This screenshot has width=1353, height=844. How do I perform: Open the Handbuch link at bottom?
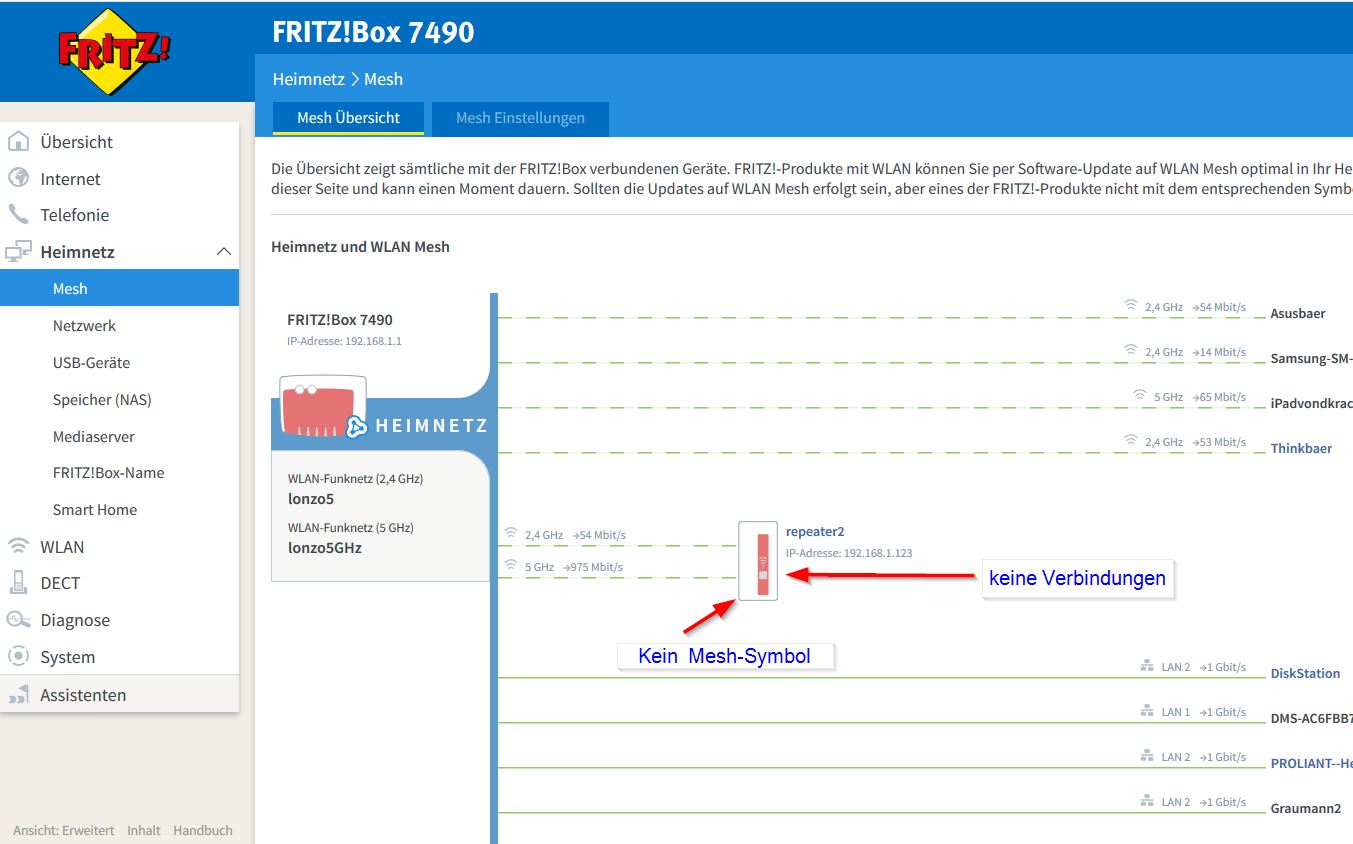pyautogui.click(x=202, y=831)
